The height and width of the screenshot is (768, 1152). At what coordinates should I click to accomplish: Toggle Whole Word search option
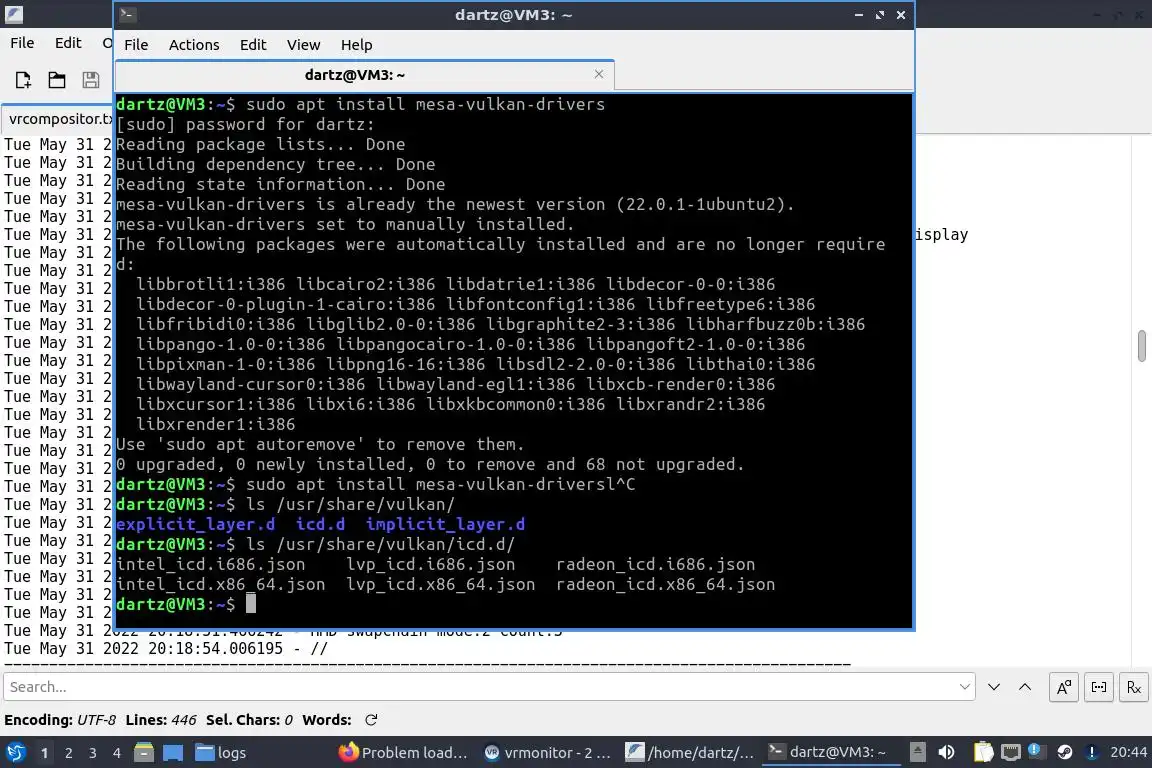[1098, 687]
